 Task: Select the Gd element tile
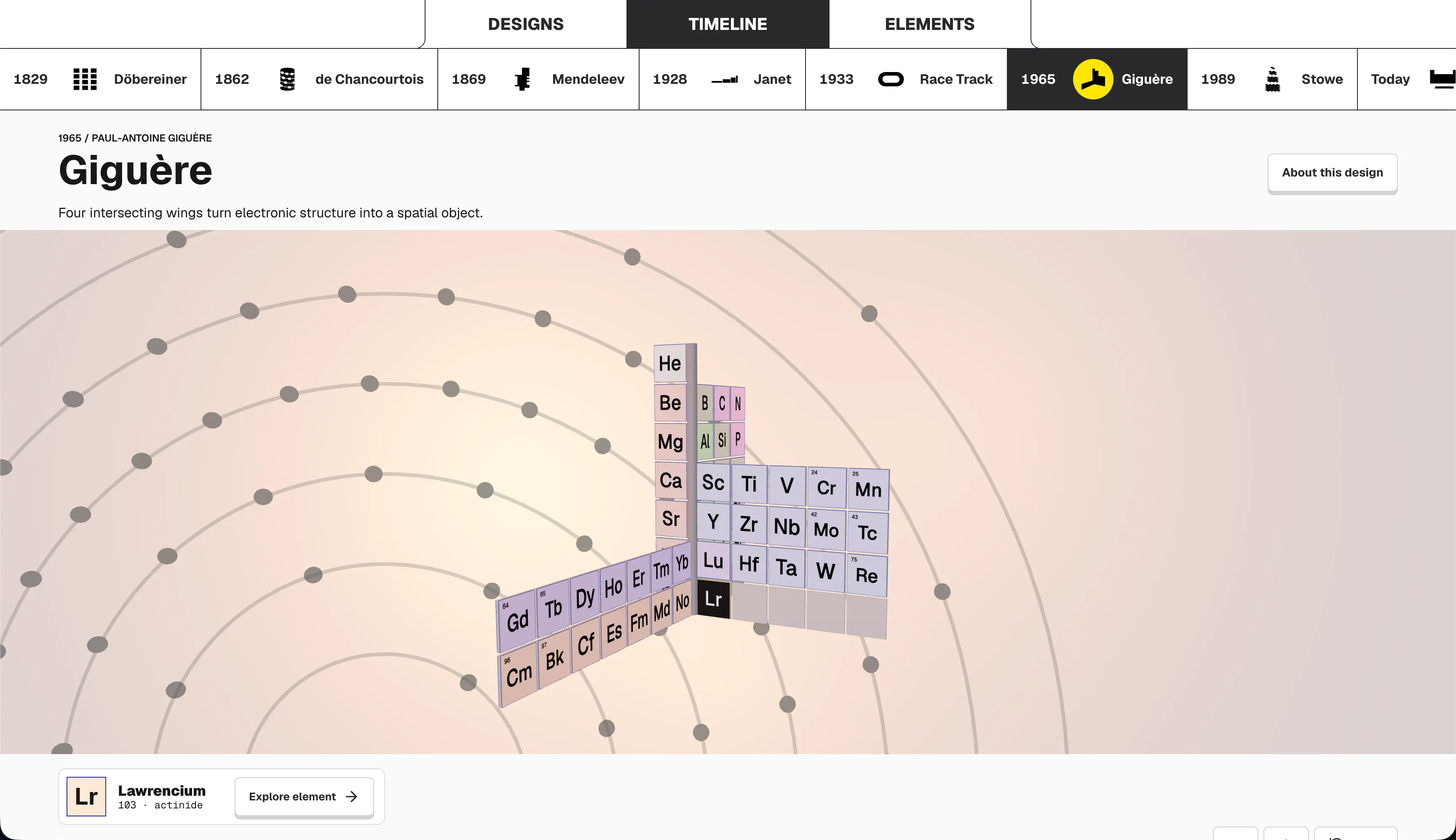[517, 621]
